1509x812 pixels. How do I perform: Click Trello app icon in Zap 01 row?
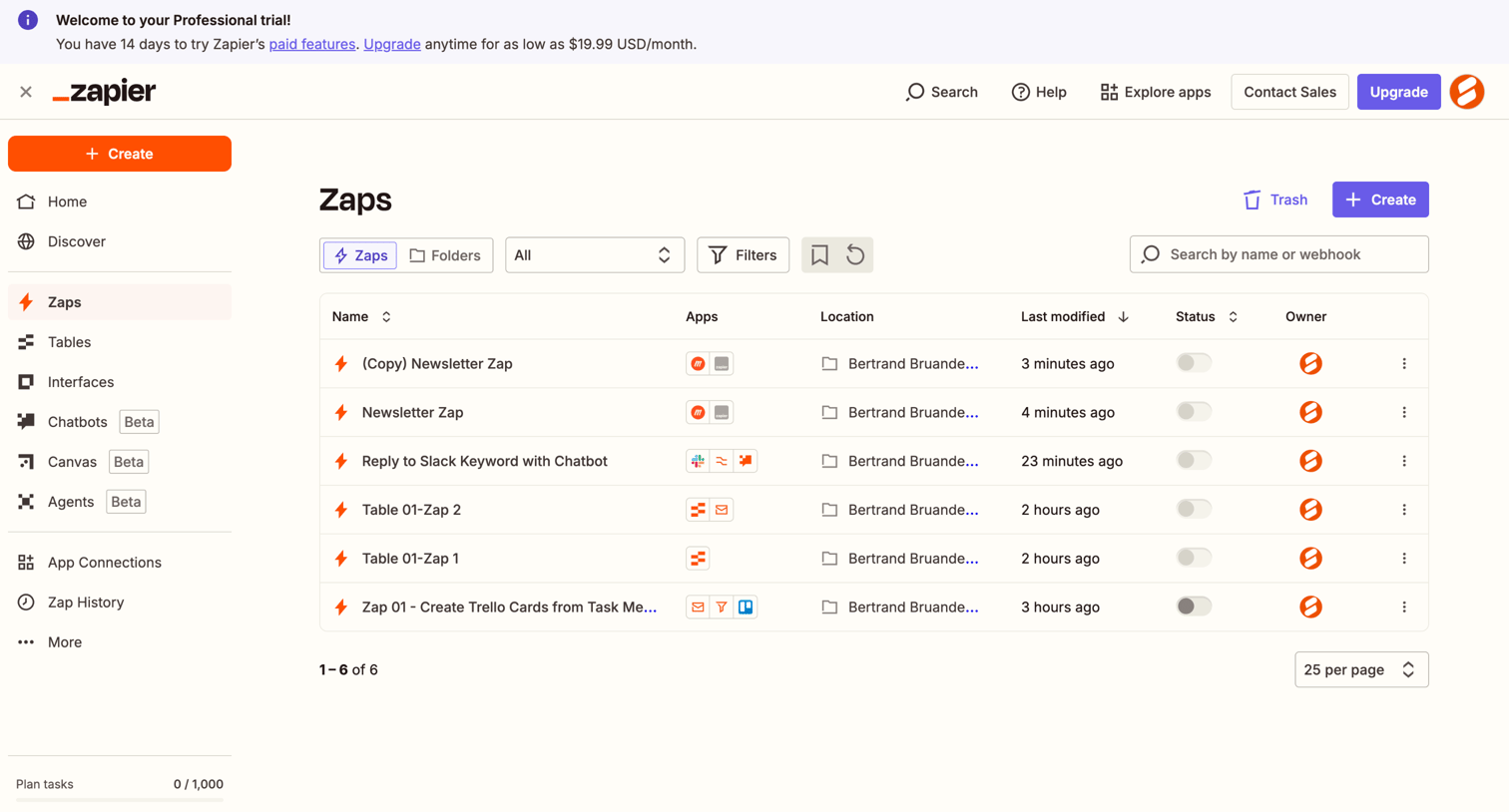[746, 607]
